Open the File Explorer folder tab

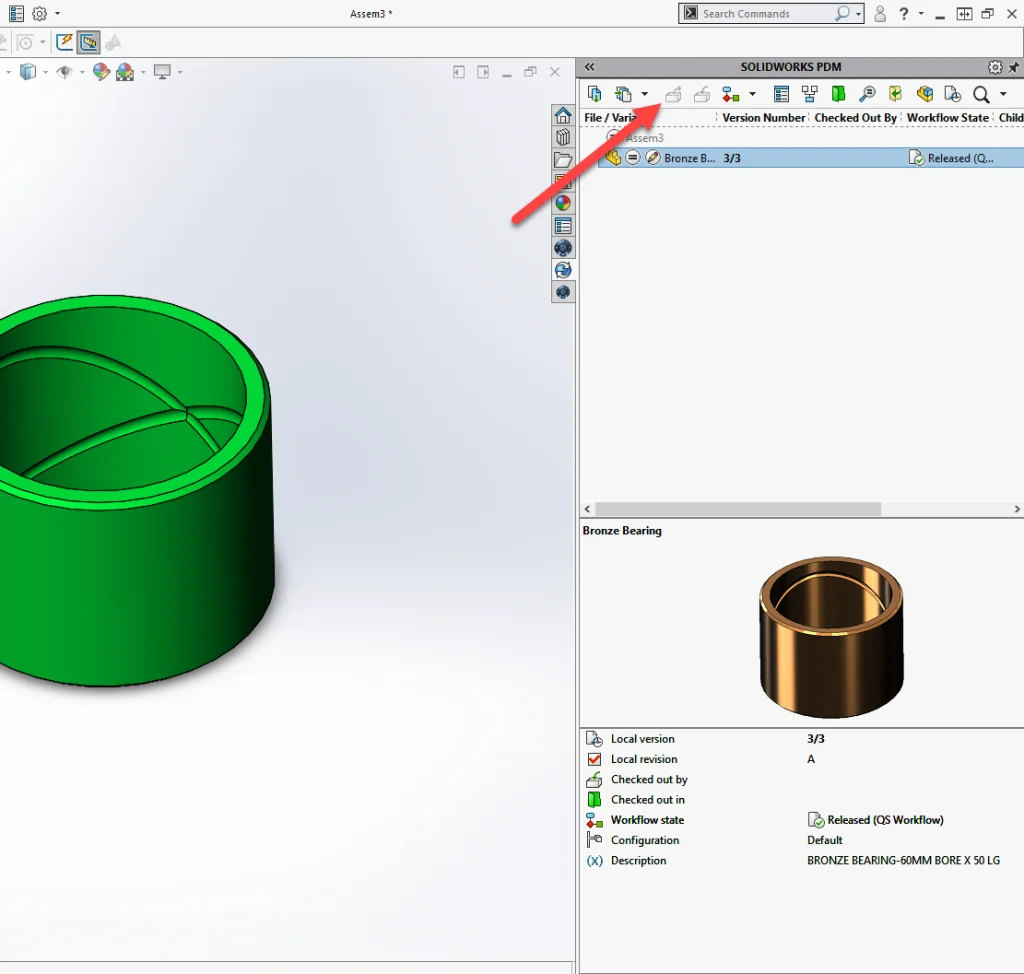point(564,160)
